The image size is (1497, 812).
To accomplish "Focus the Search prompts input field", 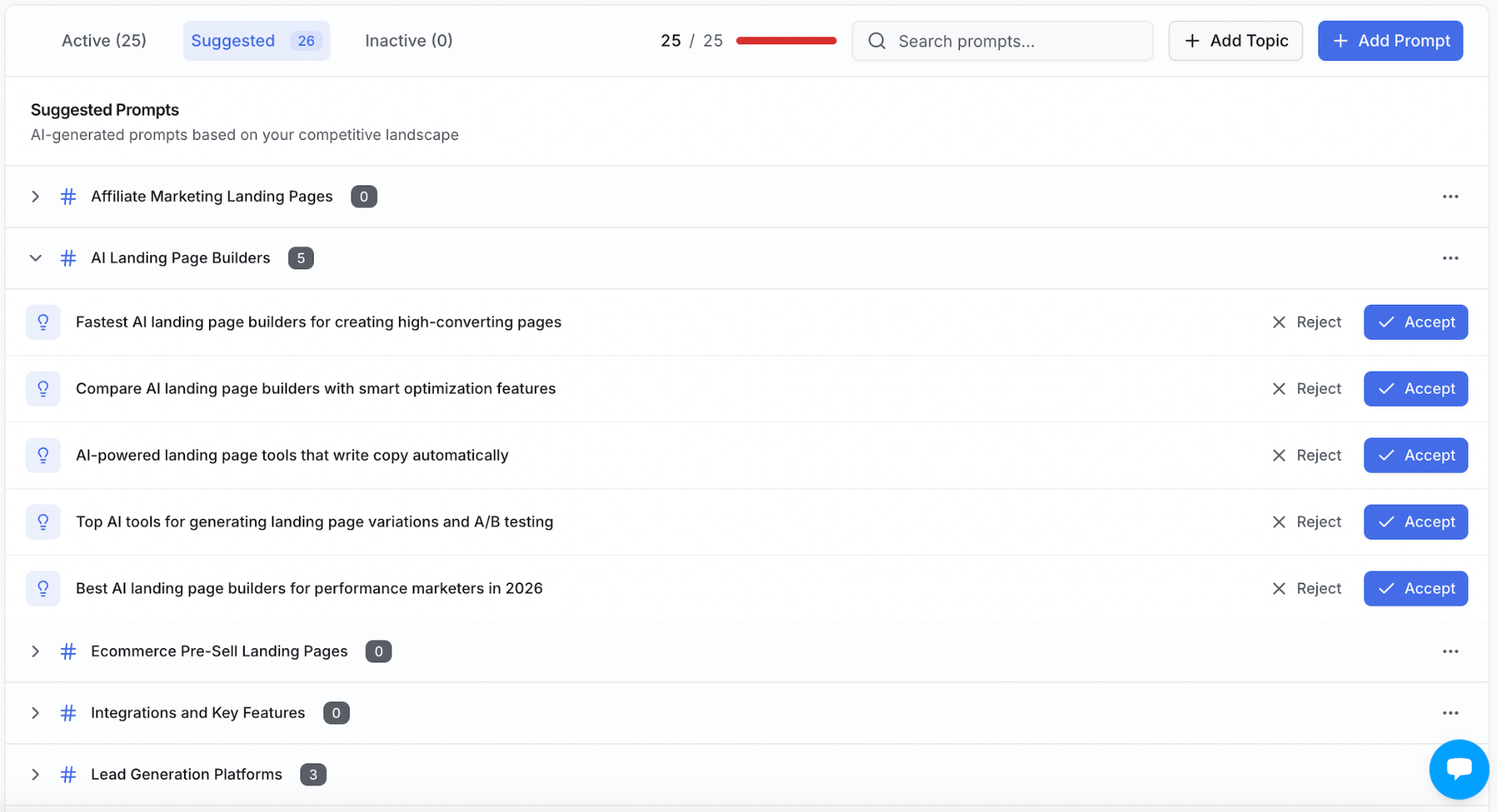I will [1002, 41].
